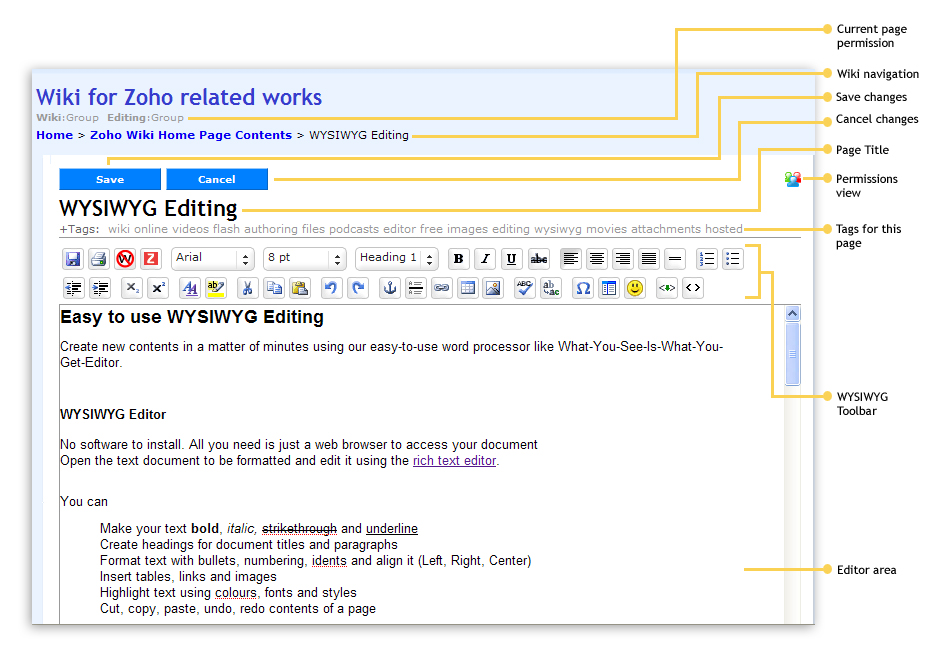Click the "wysiwyg" tag
Screen dimensions: 950x656
pos(557,229)
